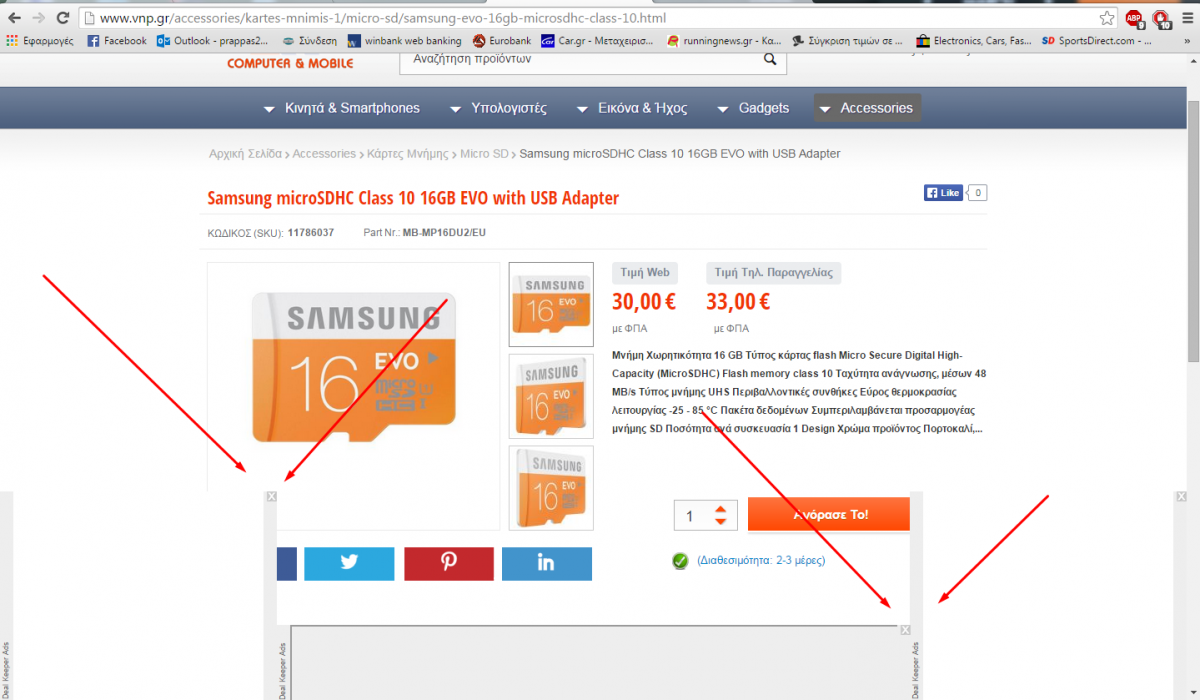
Task: Share on LinkedIn
Action: pos(547,564)
